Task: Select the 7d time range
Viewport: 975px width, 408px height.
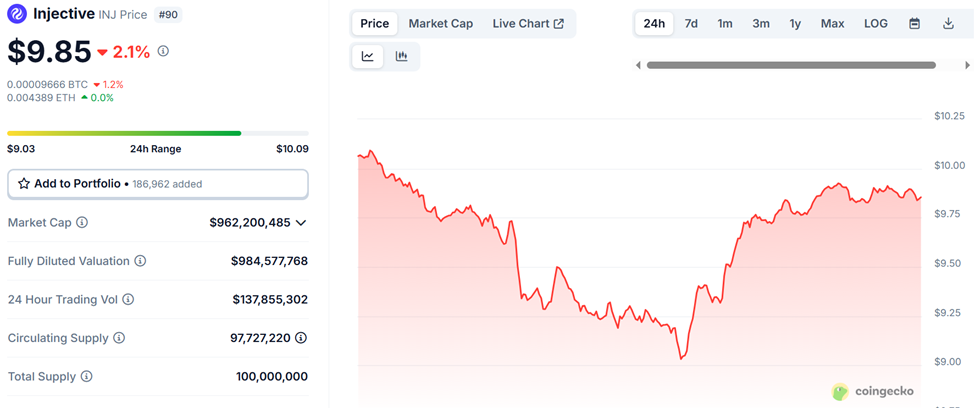Action: coord(691,24)
